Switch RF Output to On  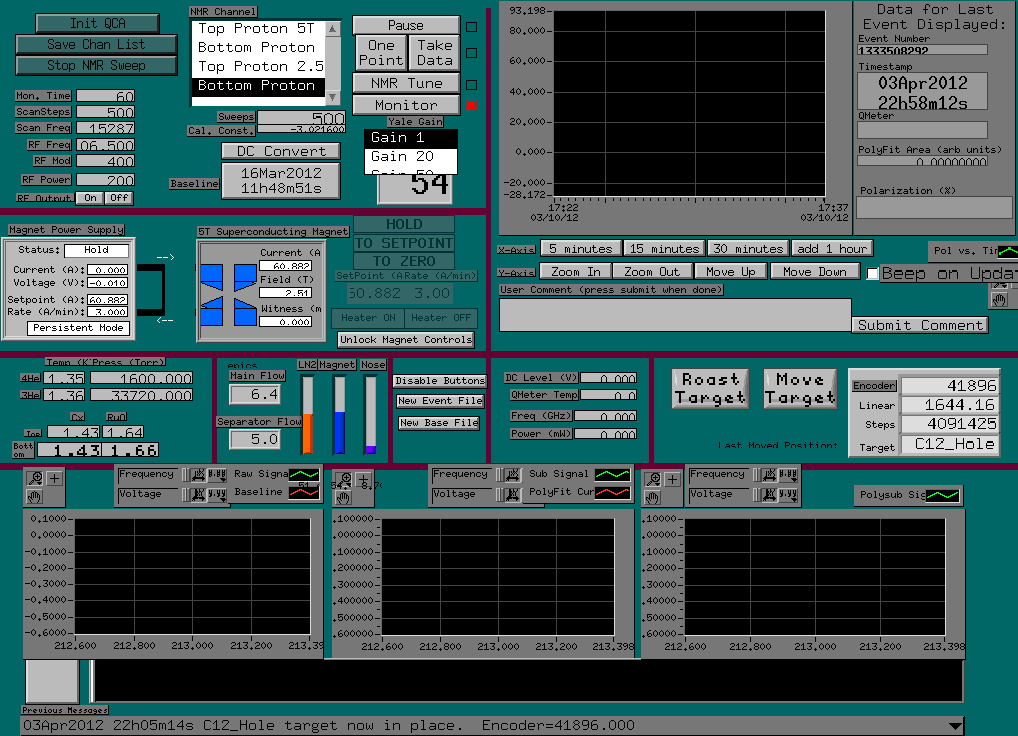pyautogui.click(x=90, y=198)
